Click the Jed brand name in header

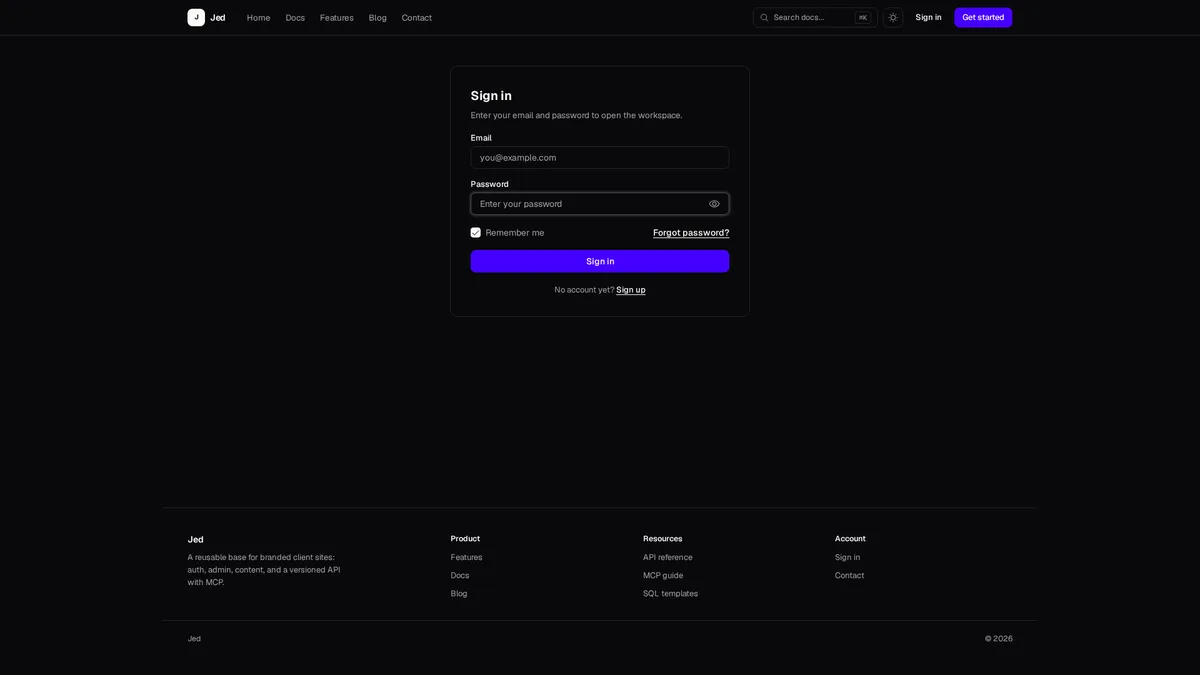[x=218, y=17]
